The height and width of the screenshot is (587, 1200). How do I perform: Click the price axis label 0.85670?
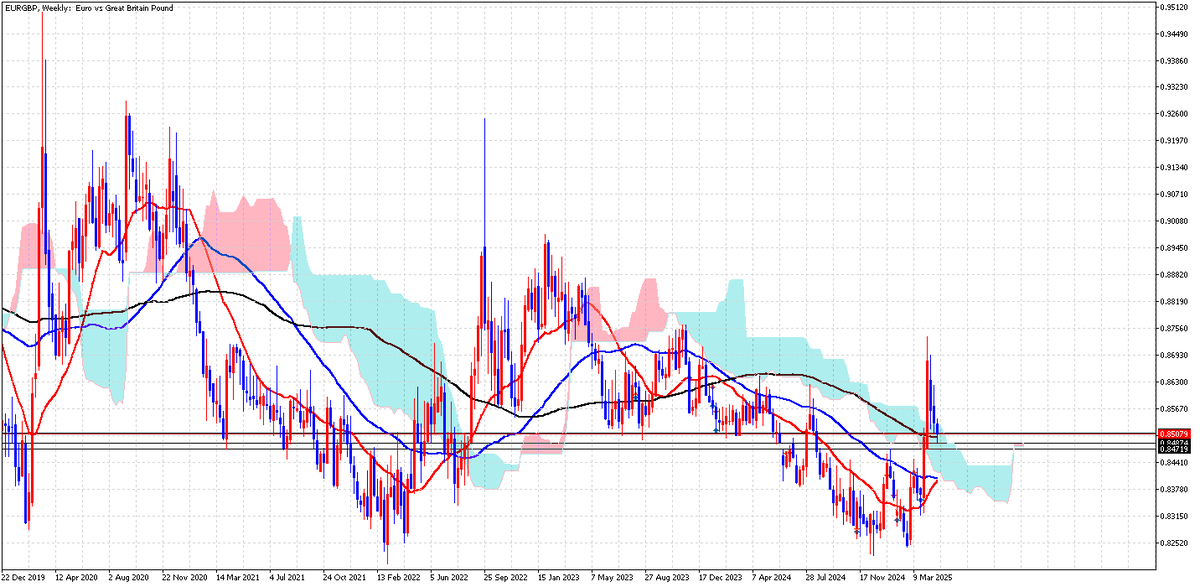(1175, 408)
